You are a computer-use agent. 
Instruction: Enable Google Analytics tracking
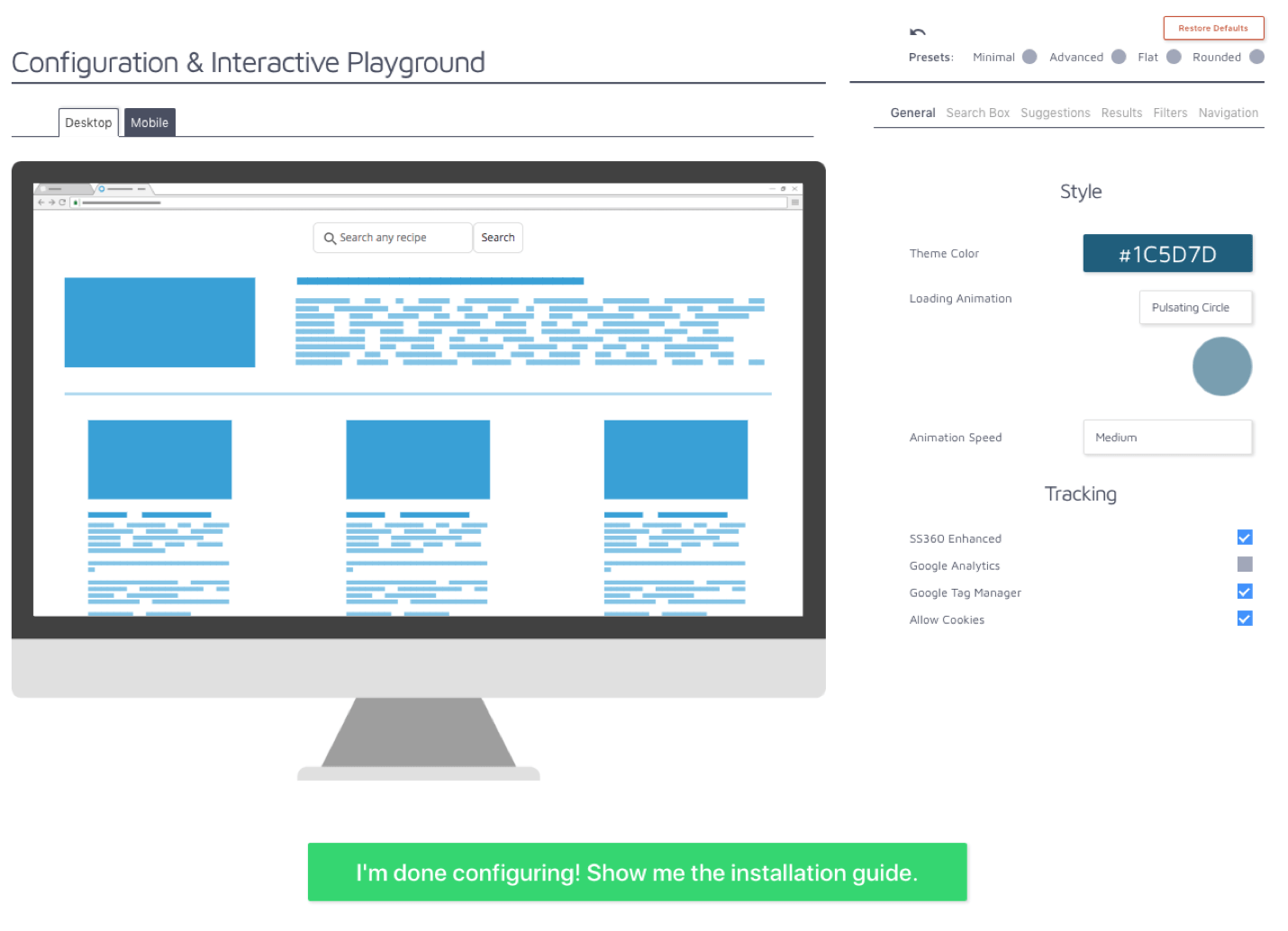1245,564
